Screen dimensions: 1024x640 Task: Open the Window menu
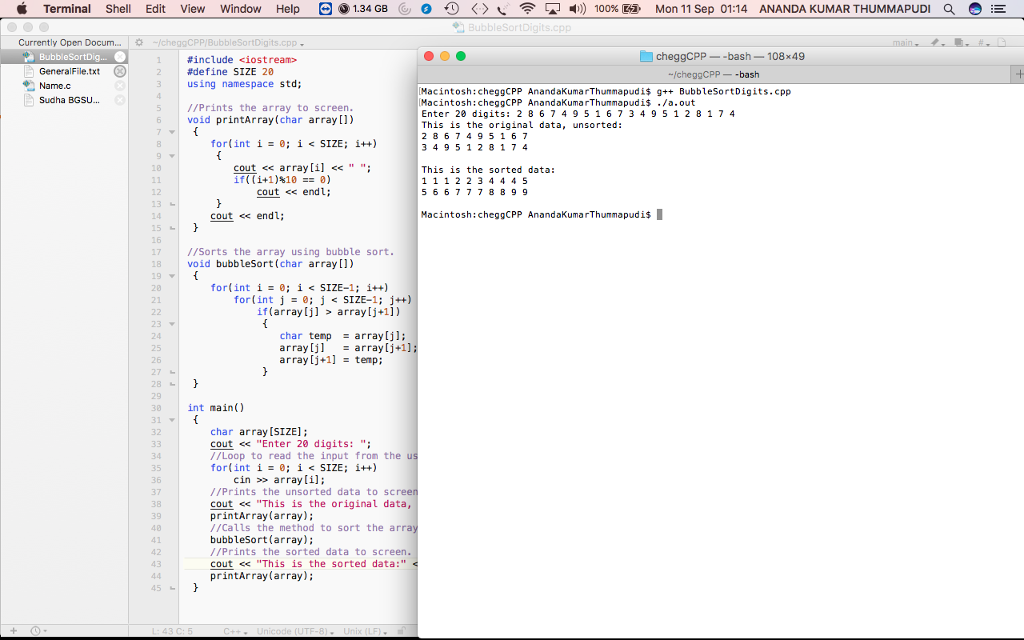pyautogui.click(x=240, y=8)
